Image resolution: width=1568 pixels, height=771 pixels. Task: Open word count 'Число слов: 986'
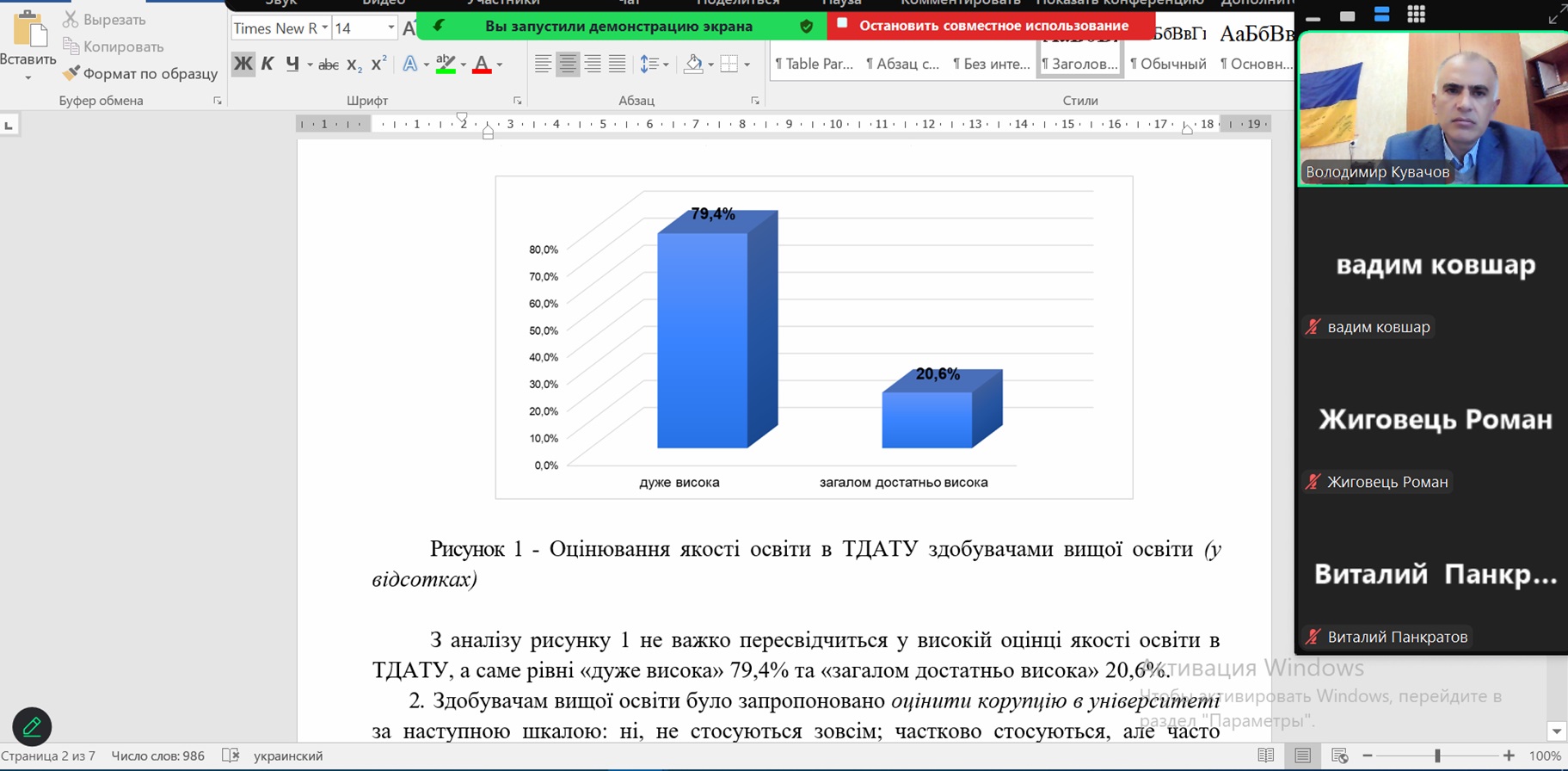[158, 756]
